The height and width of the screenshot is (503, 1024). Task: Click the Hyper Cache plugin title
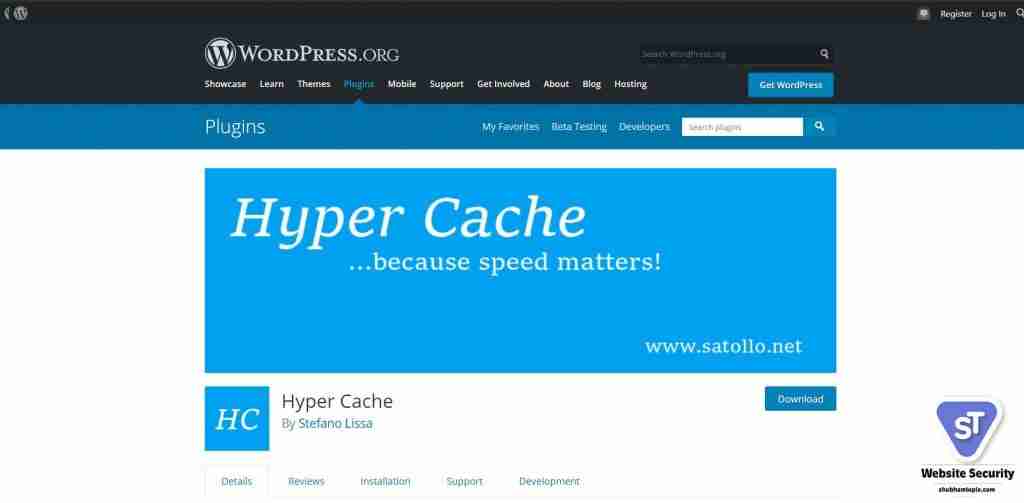pos(337,401)
